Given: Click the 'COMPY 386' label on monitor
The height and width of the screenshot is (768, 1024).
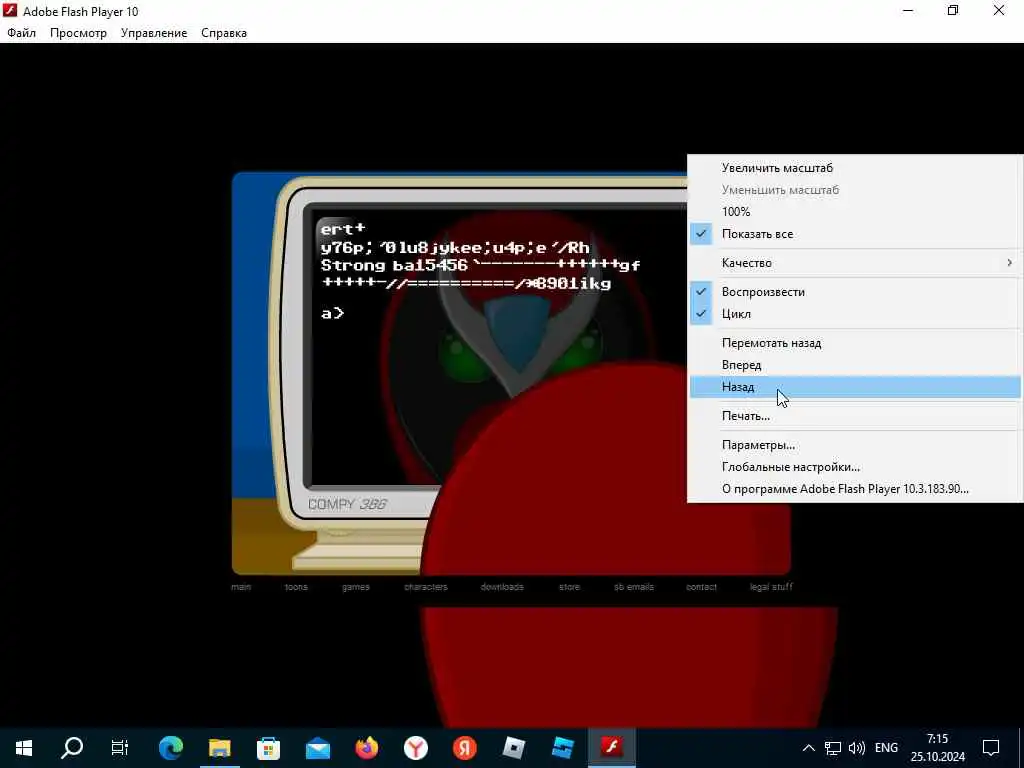Looking at the screenshot, I should [x=347, y=504].
